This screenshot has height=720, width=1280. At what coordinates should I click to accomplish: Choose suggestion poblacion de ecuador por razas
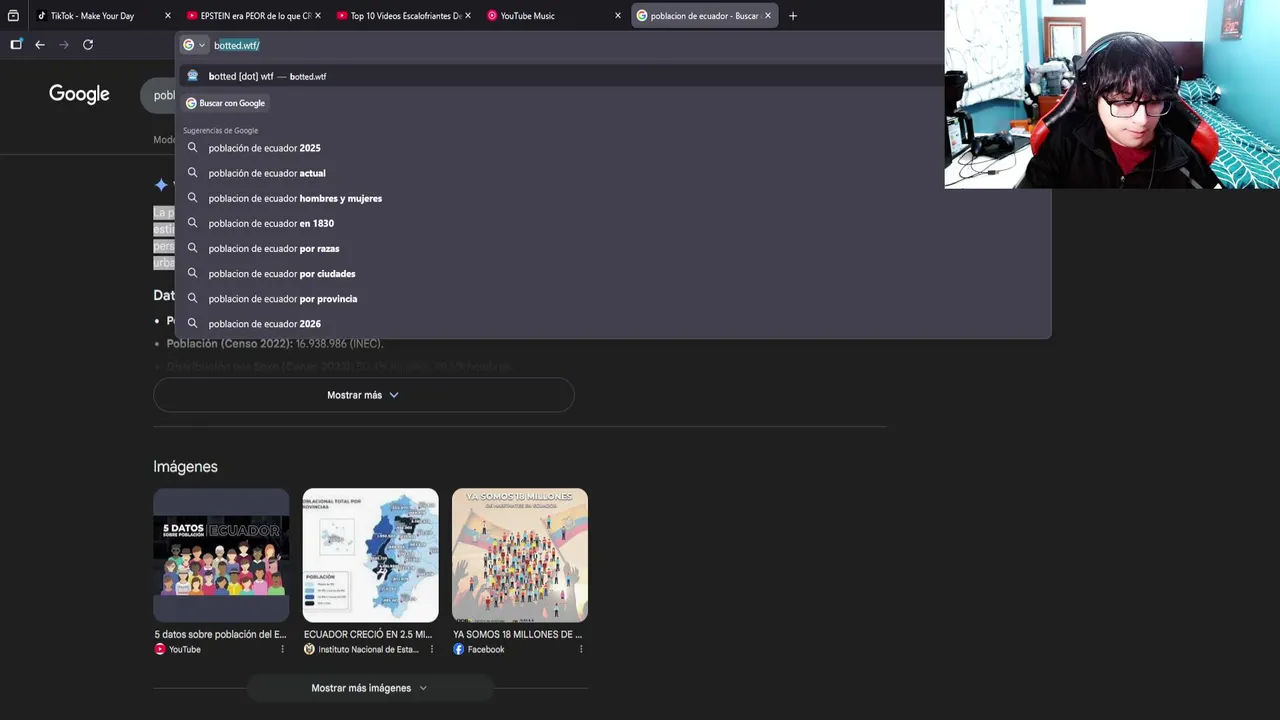coord(613,248)
